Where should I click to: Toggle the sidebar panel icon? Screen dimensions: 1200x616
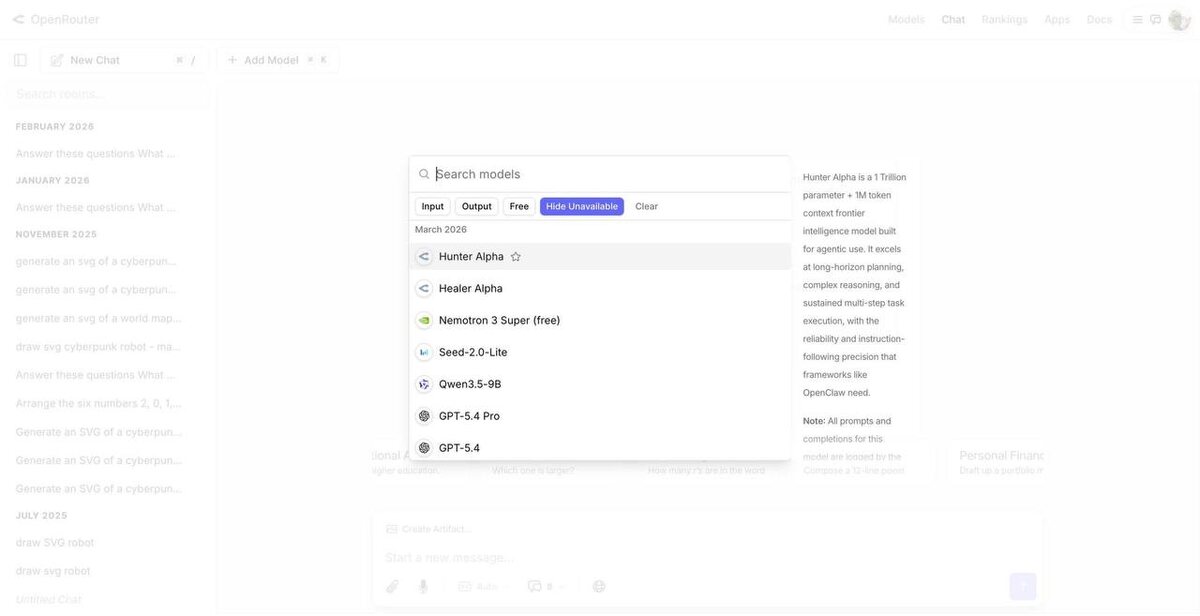[20, 60]
